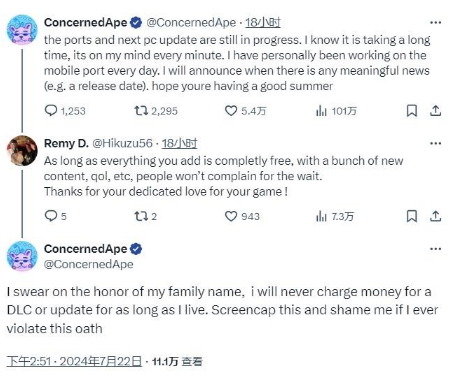Viewport: 458px width, 376px height.
Task: Open more options on the main oath tweet
Action: click(x=435, y=249)
